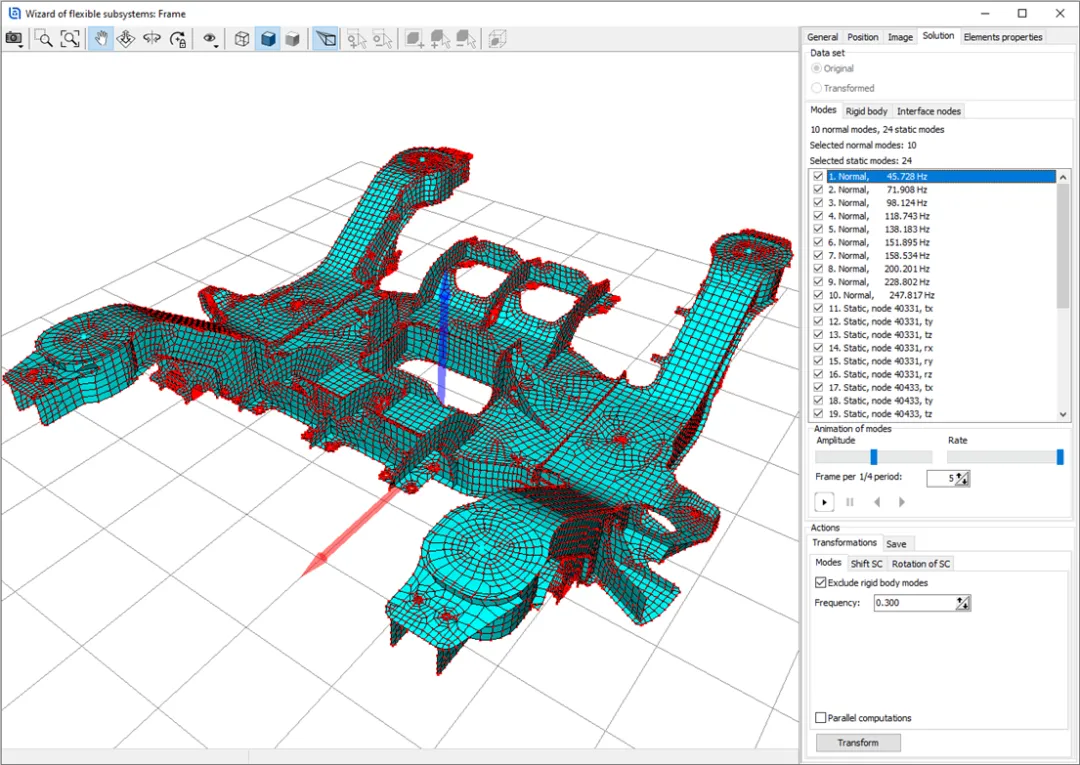Uncheck mode 3 Normal 98.124 Hz
Image resolution: width=1080 pixels, height=765 pixels.
818,203
